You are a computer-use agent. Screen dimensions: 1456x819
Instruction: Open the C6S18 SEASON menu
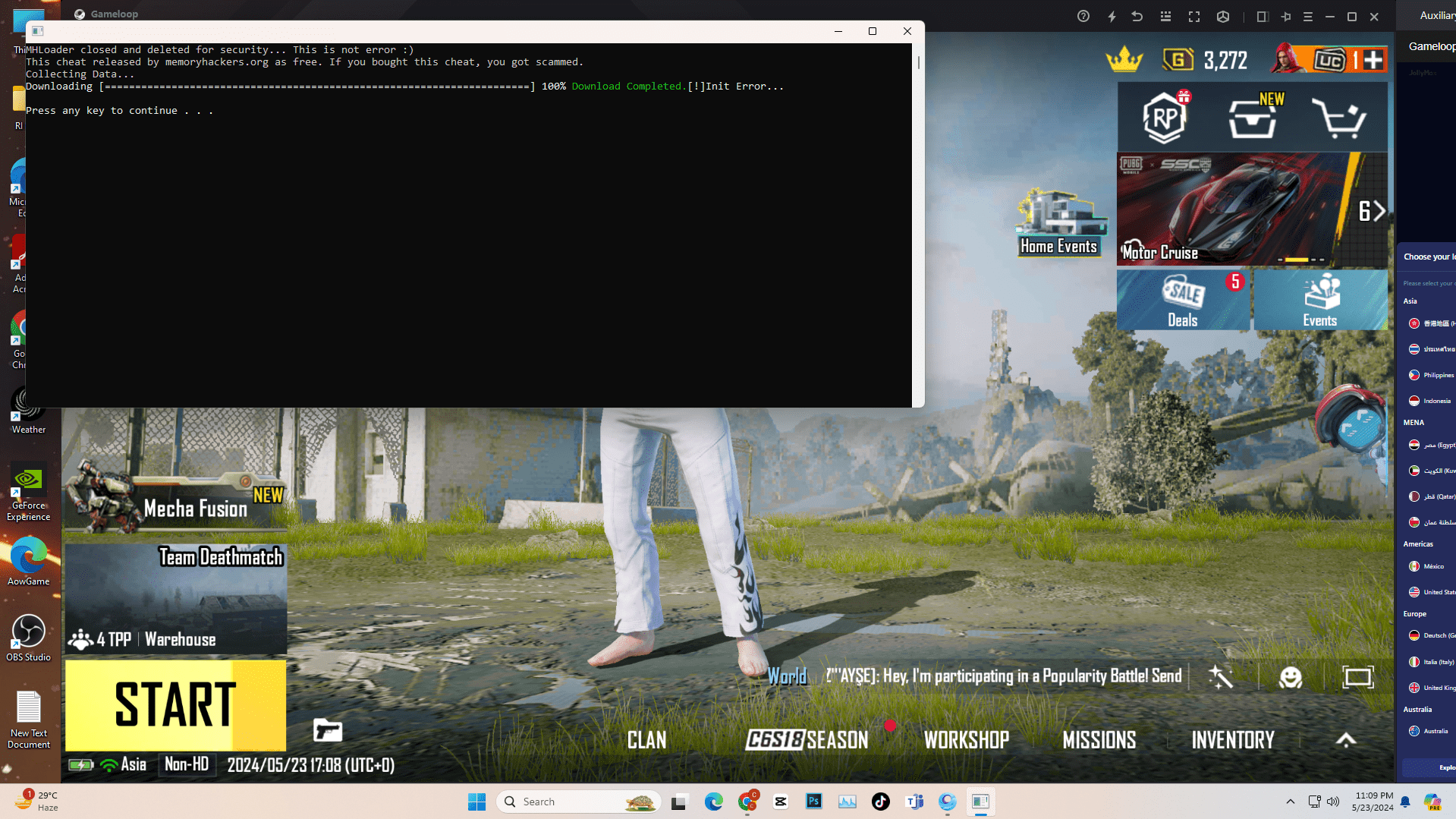[807, 740]
